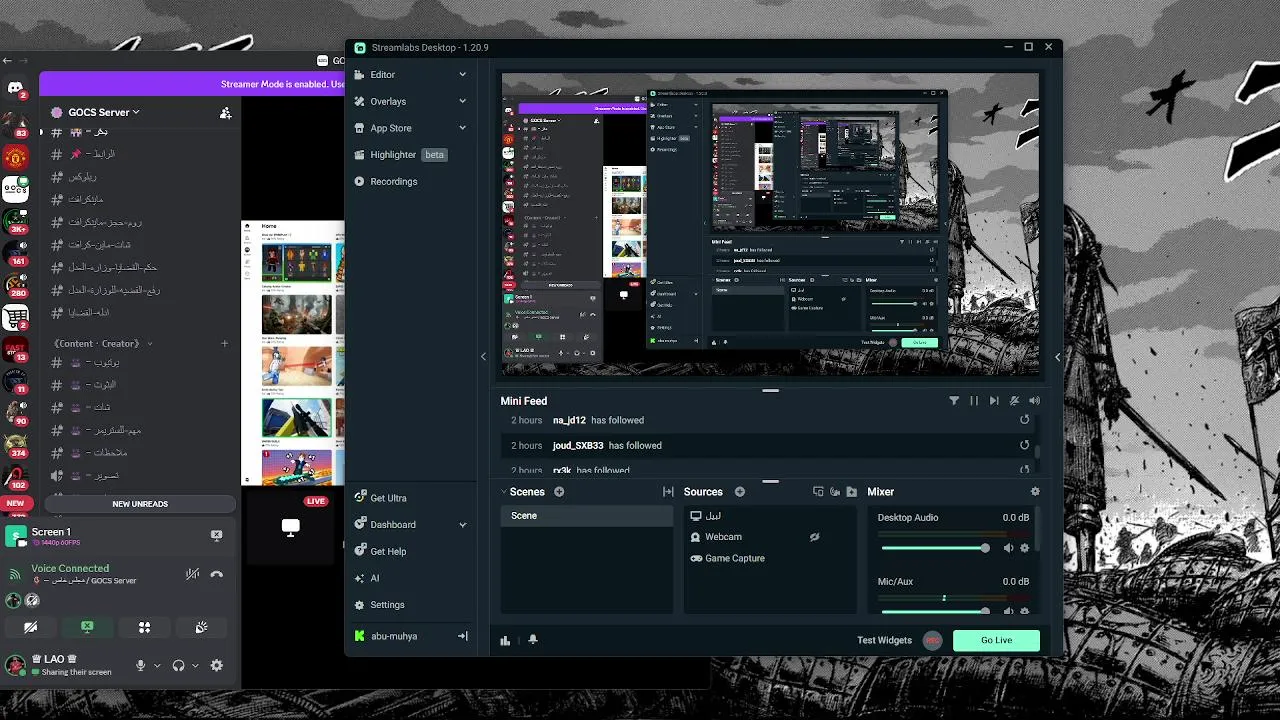Expand the App Store menu chevron
This screenshot has width=1280, height=720.
point(462,128)
